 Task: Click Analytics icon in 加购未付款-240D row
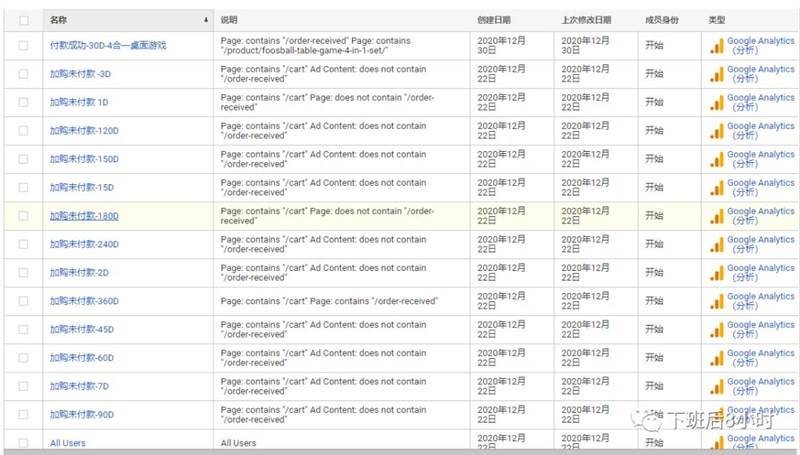(717, 245)
